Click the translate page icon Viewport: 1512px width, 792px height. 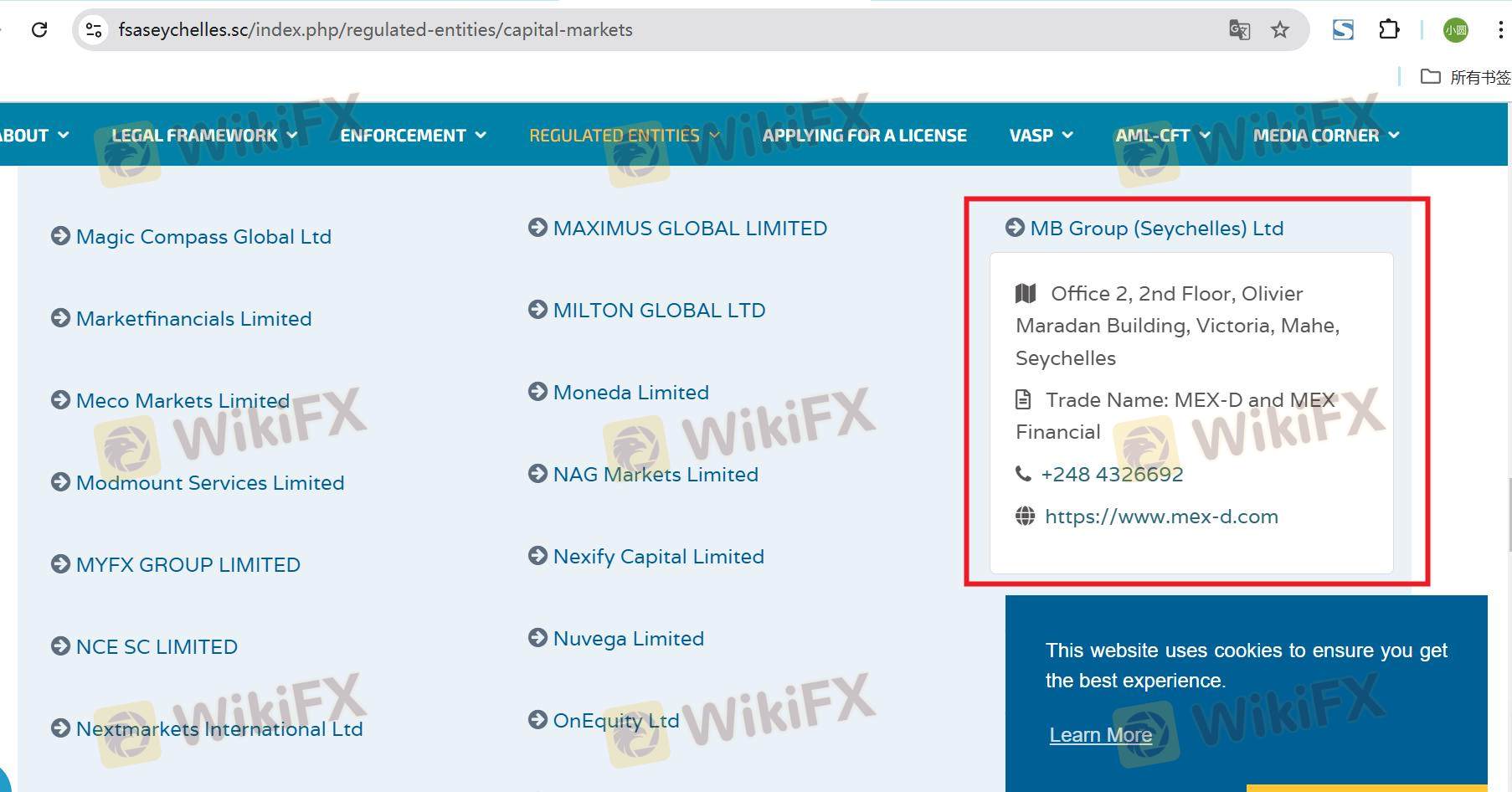click(x=1239, y=30)
